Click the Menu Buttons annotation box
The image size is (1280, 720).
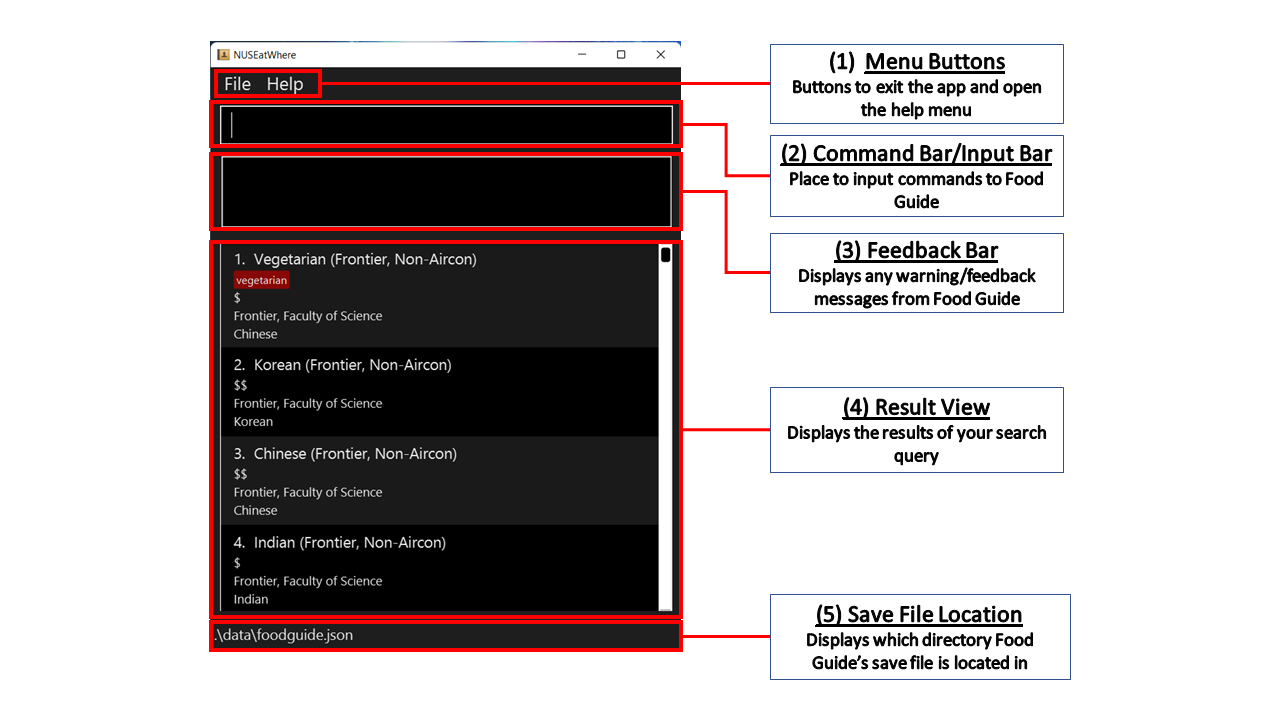tap(916, 84)
